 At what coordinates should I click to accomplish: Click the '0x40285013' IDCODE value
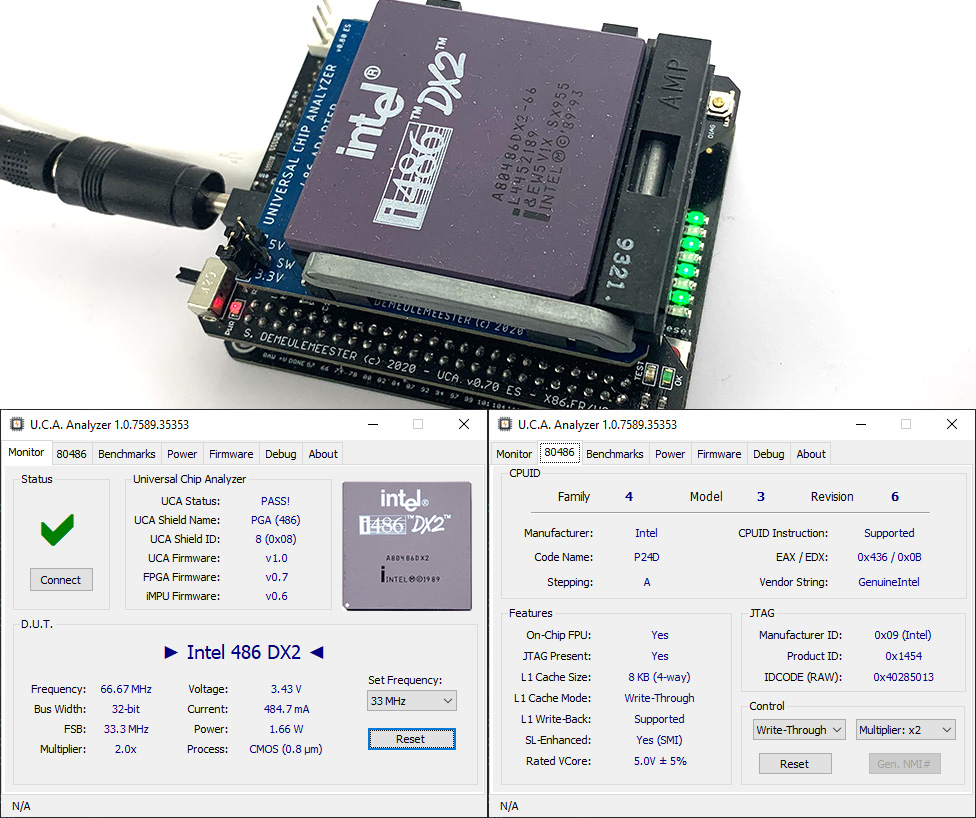coord(903,677)
